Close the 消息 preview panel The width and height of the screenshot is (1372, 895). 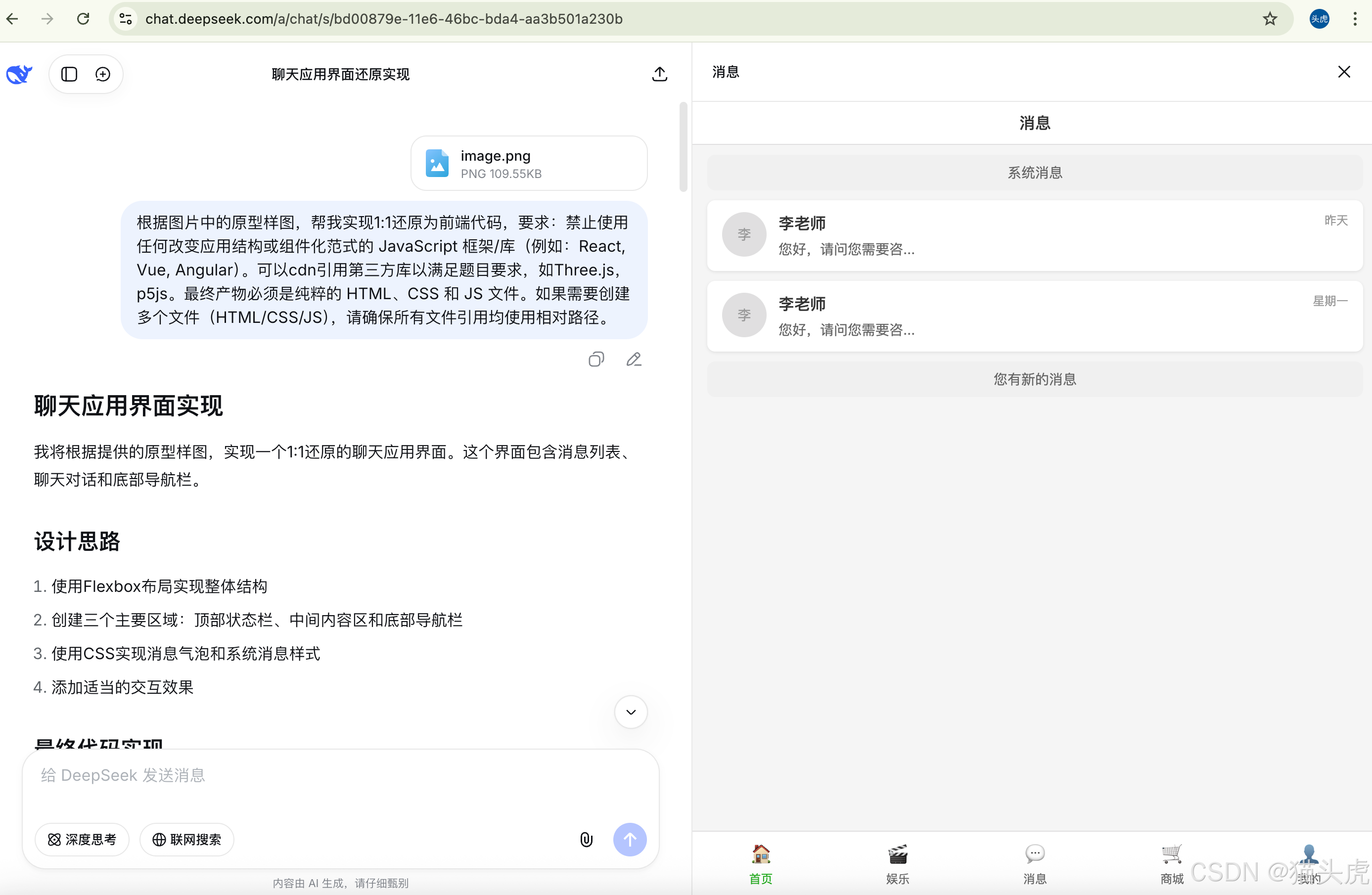[1344, 72]
